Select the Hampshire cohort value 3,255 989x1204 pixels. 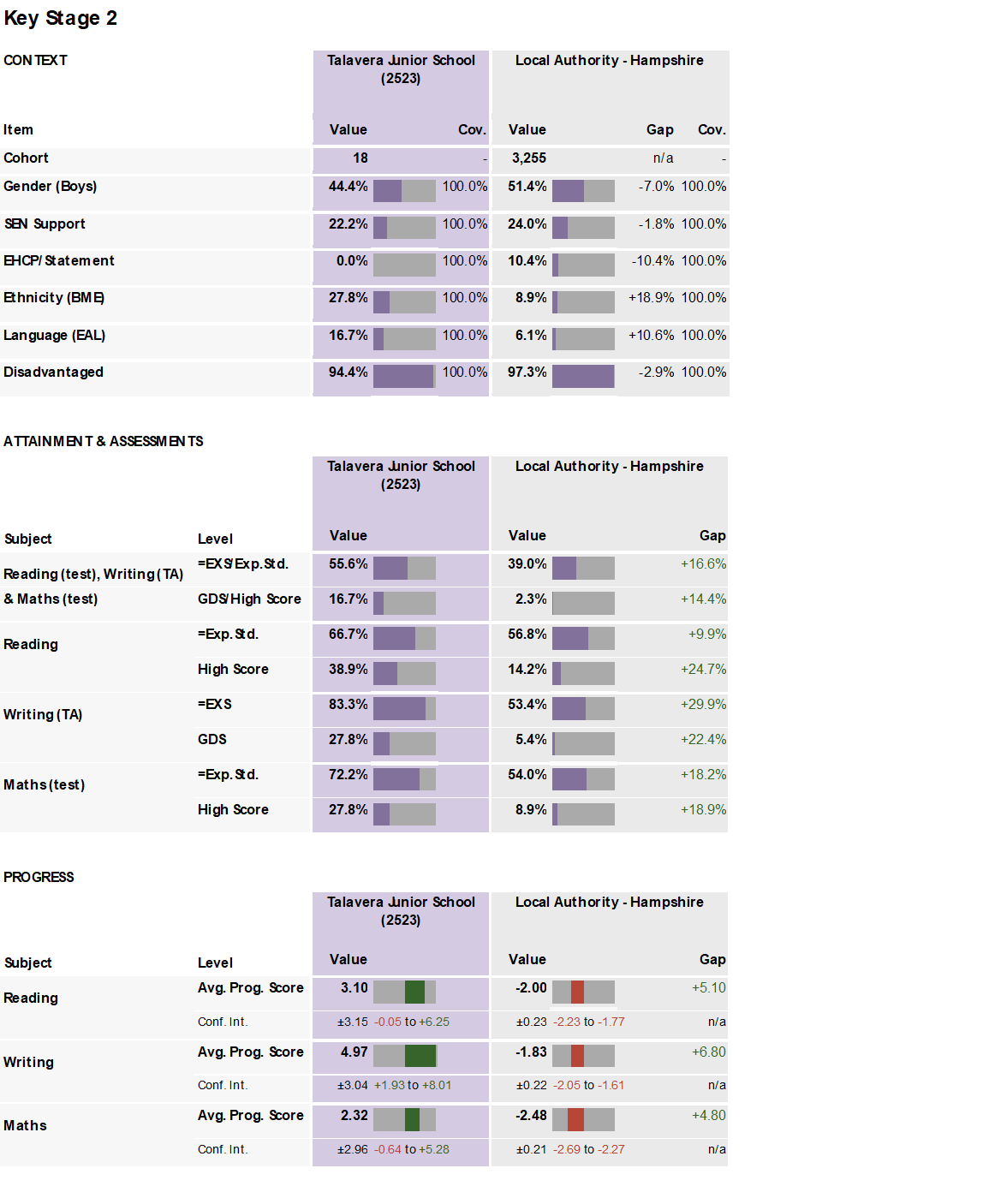(x=528, y=158)
